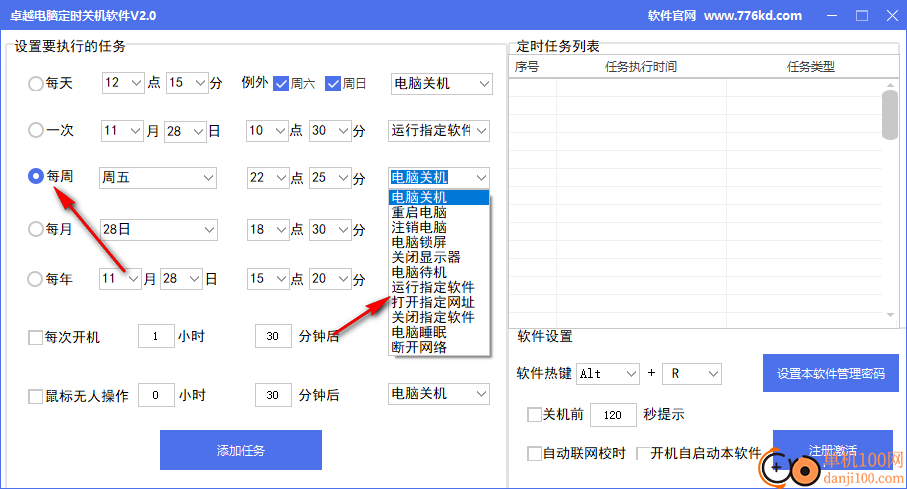Open the daily minute dropdown showing 15
The width and height of the screenshot is (907, 489).
pos(187,83)
